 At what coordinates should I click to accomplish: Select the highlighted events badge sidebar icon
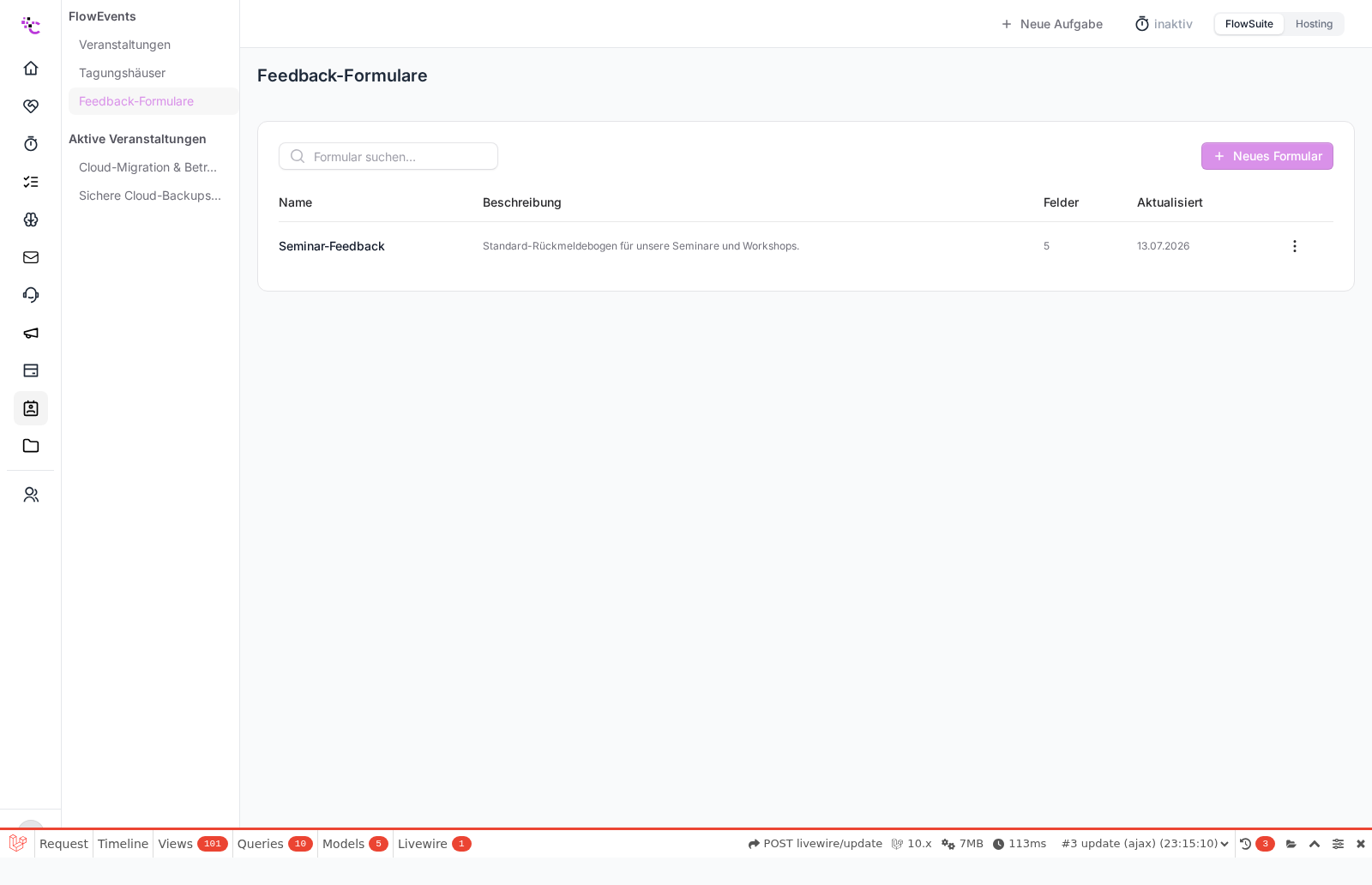coord(31,407)
